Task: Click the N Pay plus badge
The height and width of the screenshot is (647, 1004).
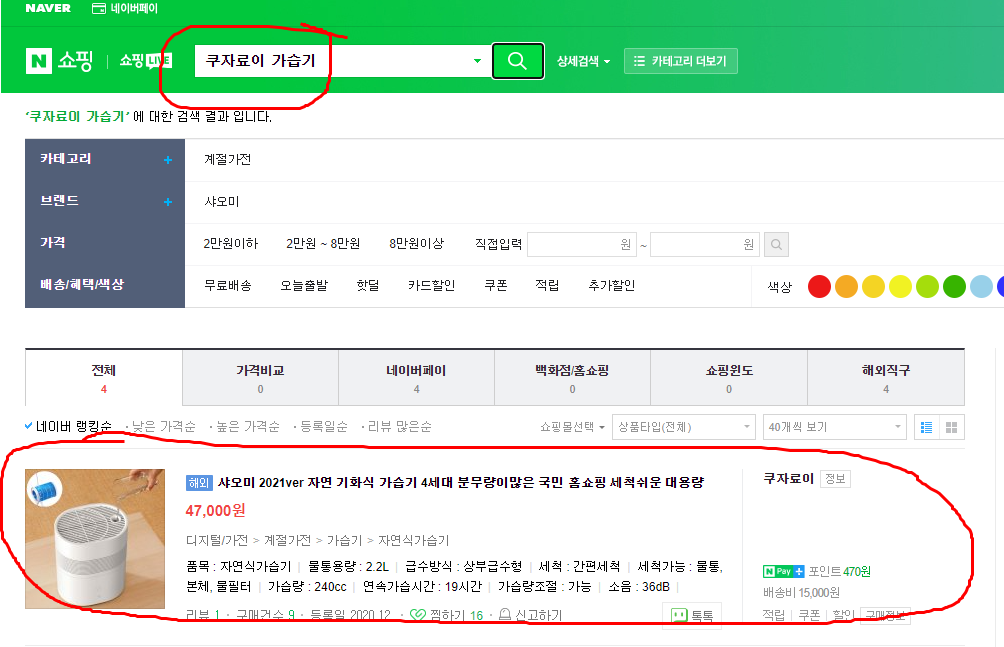Action: (x=783, y=571)
